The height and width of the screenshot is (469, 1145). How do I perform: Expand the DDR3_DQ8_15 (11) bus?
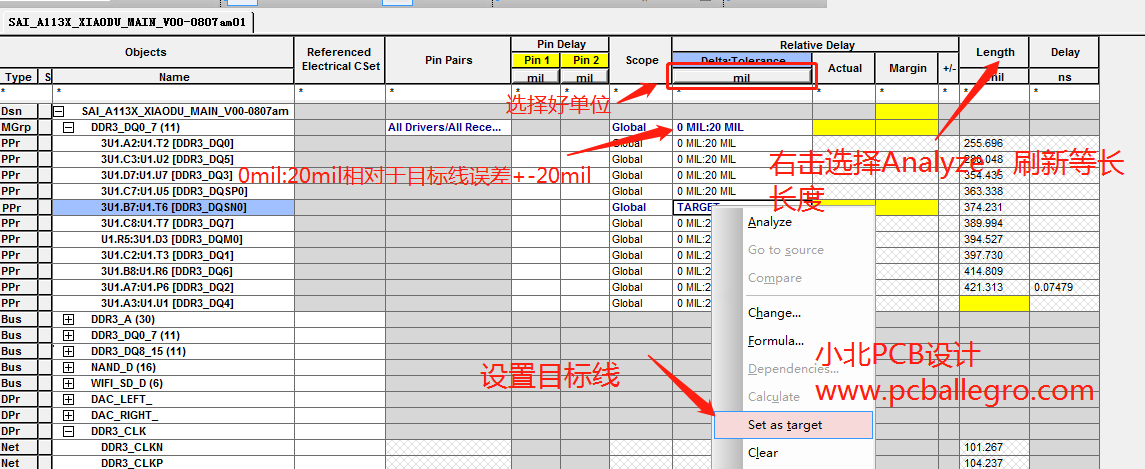(x=68, y=352)
